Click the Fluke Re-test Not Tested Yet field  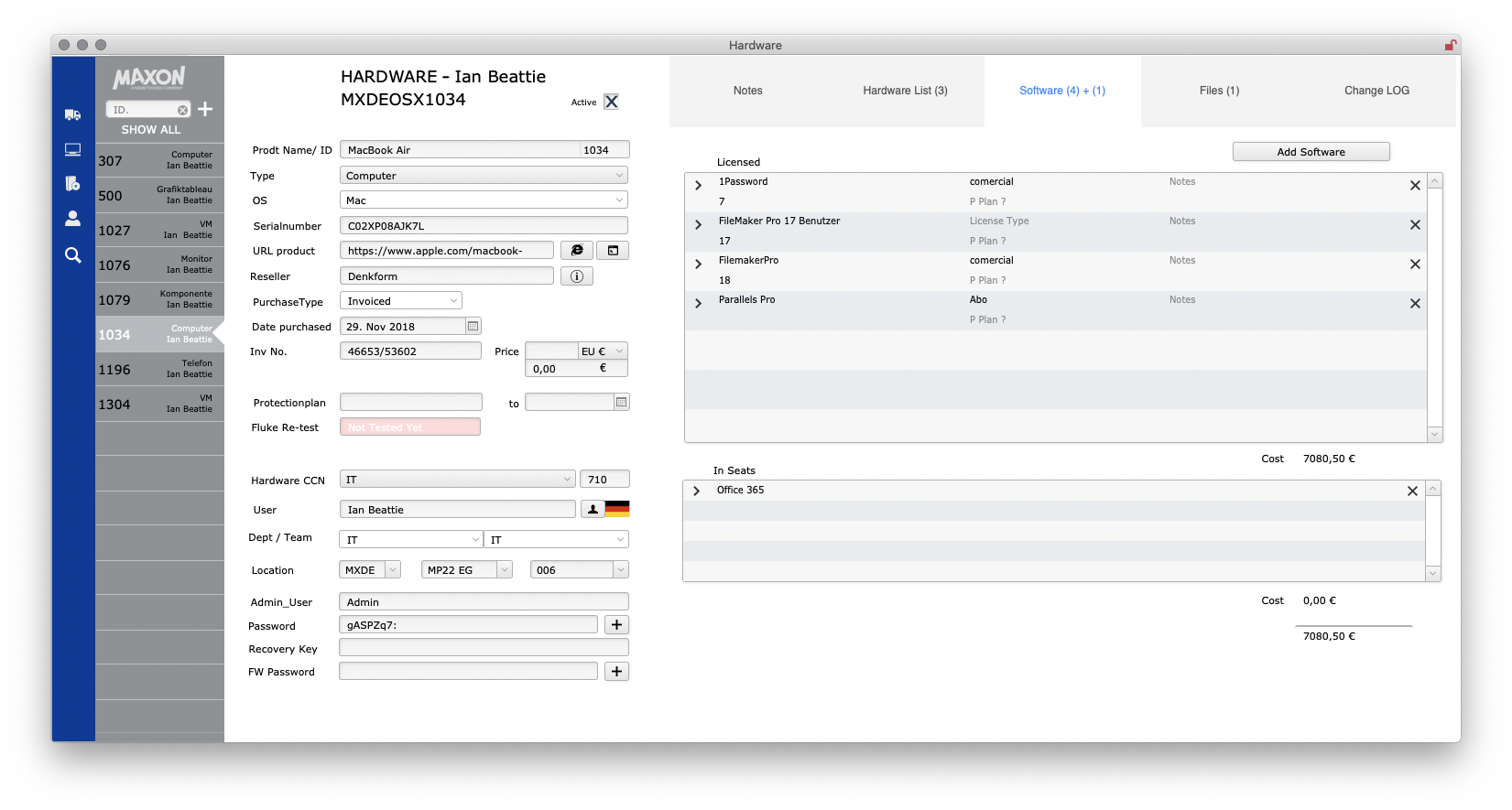click(x=410, y=427)
